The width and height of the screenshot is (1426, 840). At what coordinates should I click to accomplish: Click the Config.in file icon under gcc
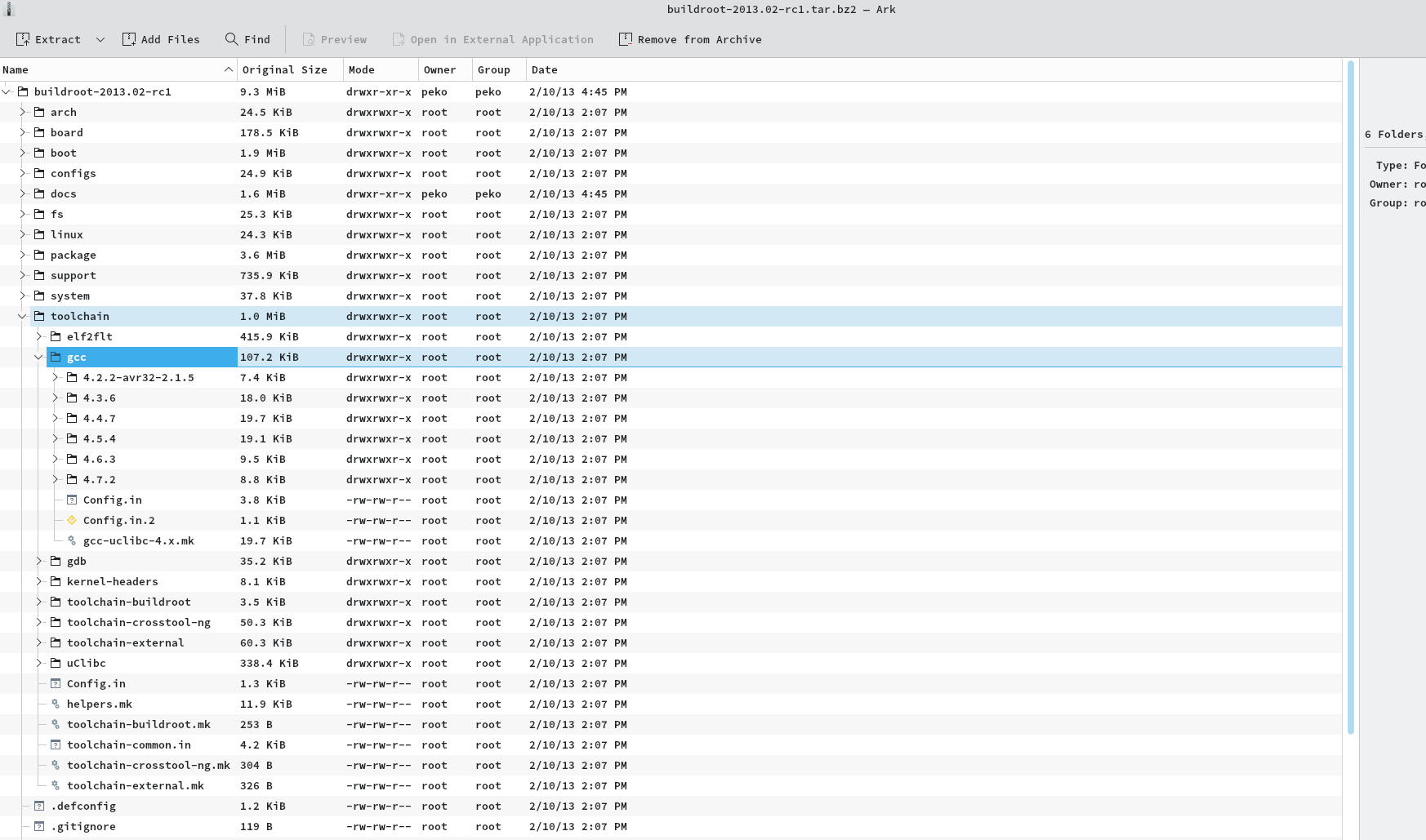(x=72, y=500)
